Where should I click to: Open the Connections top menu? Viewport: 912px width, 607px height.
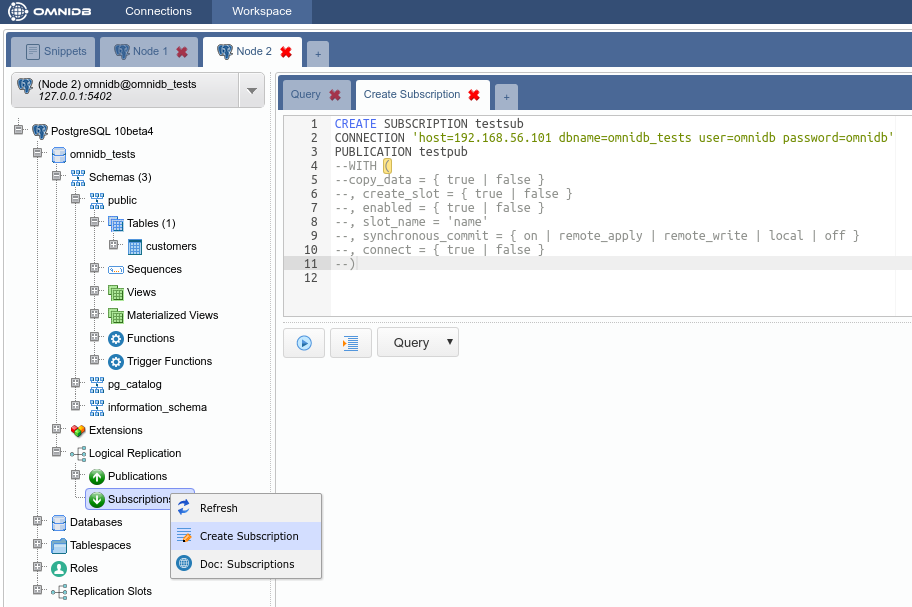click(x=158, y=12)
